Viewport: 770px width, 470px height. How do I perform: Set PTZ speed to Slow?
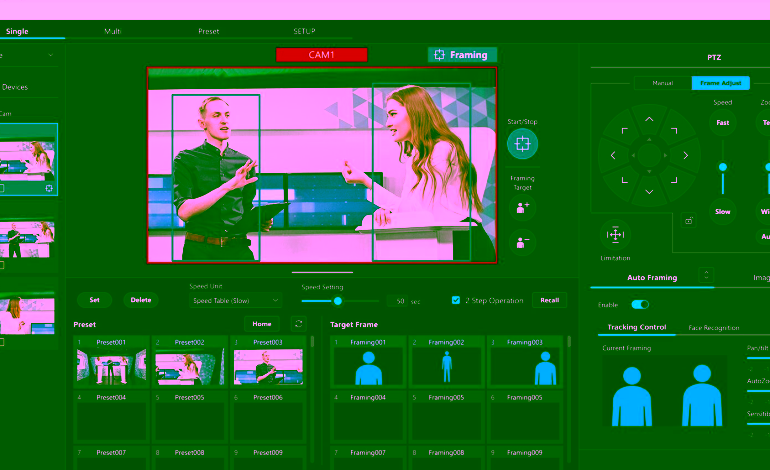(x=722, y=212)
